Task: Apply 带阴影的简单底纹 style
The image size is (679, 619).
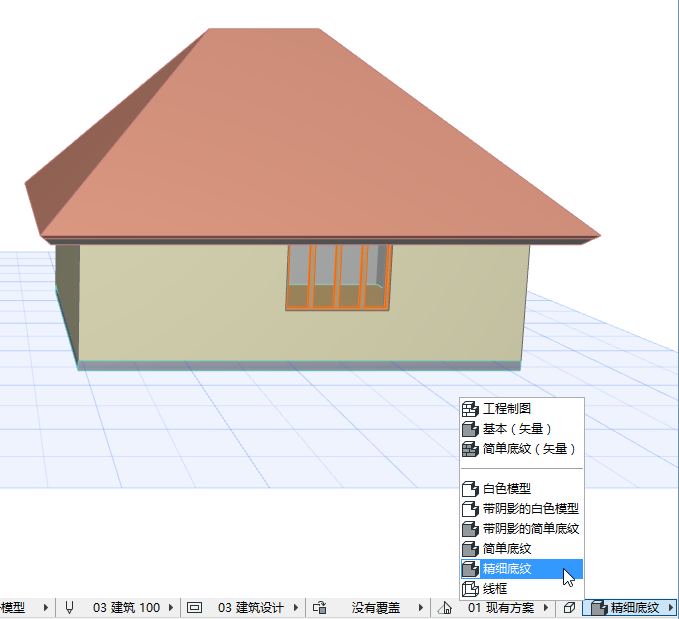Action: tap(522, 528)
